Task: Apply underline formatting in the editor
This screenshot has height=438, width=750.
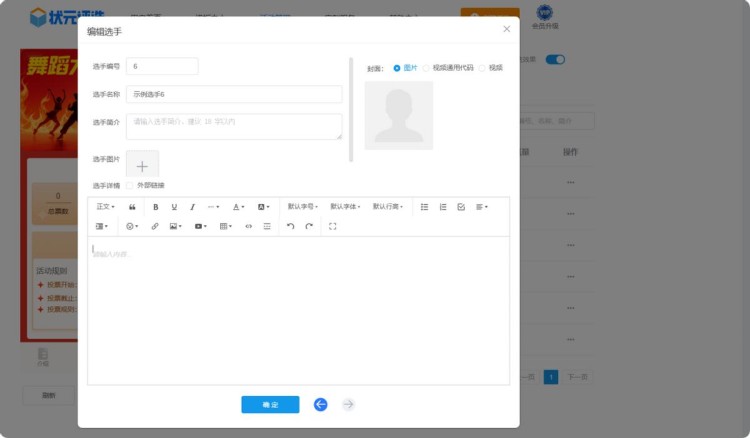Action: coord(174,207)
